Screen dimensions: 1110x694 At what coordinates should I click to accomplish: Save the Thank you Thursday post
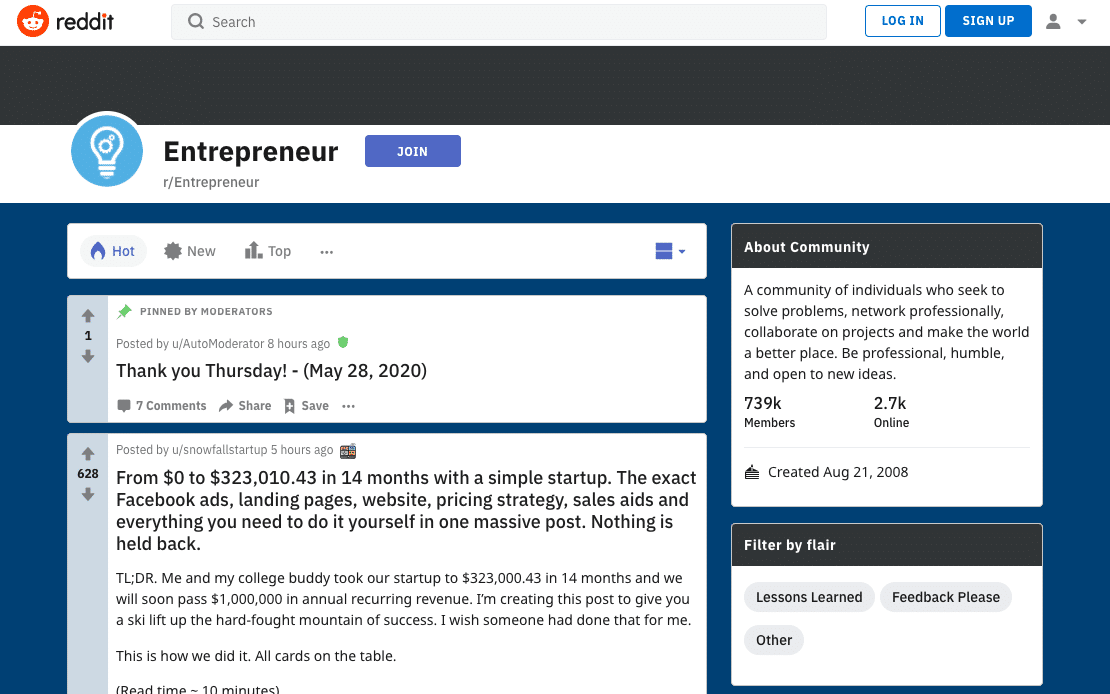coord(290,405)
